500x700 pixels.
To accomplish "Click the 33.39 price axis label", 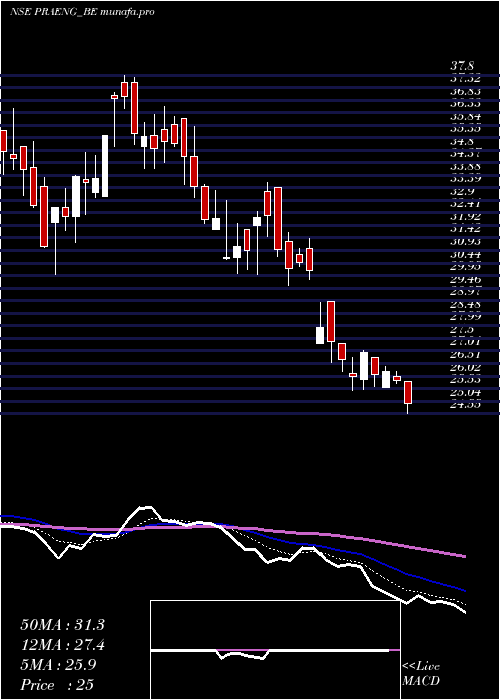I will tap(465, 179).
